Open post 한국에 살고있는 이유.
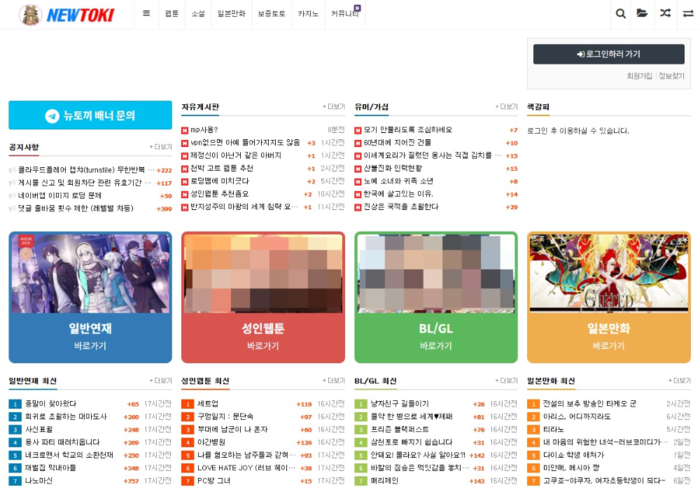The height and width of the screenshot is (499, 700). click(398, 194)
